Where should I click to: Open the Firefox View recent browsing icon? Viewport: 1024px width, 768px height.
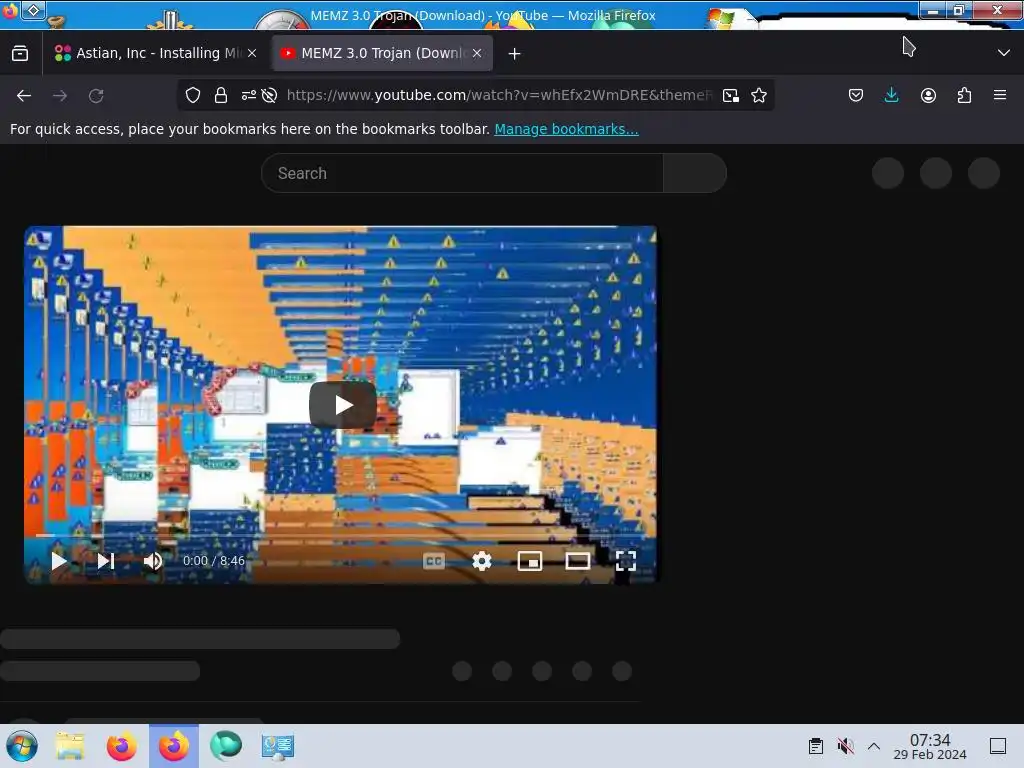pos(20,54)
